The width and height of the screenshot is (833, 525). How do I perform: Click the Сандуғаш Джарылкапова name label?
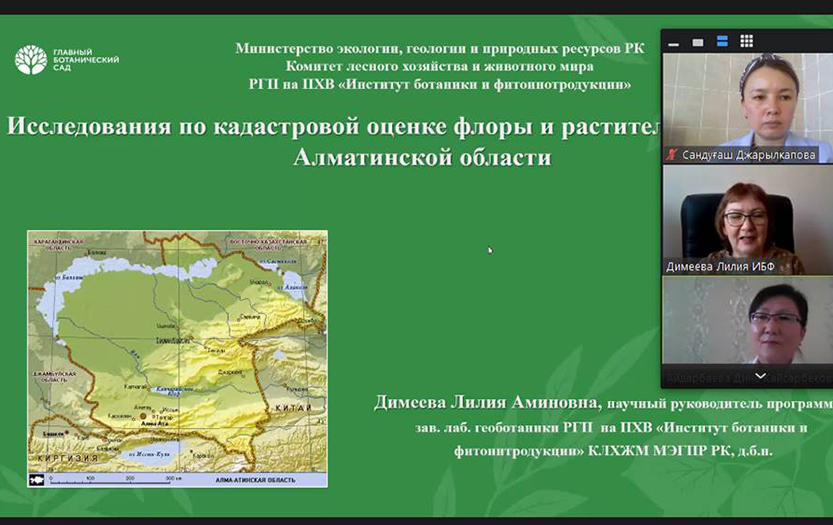(748, 155)
